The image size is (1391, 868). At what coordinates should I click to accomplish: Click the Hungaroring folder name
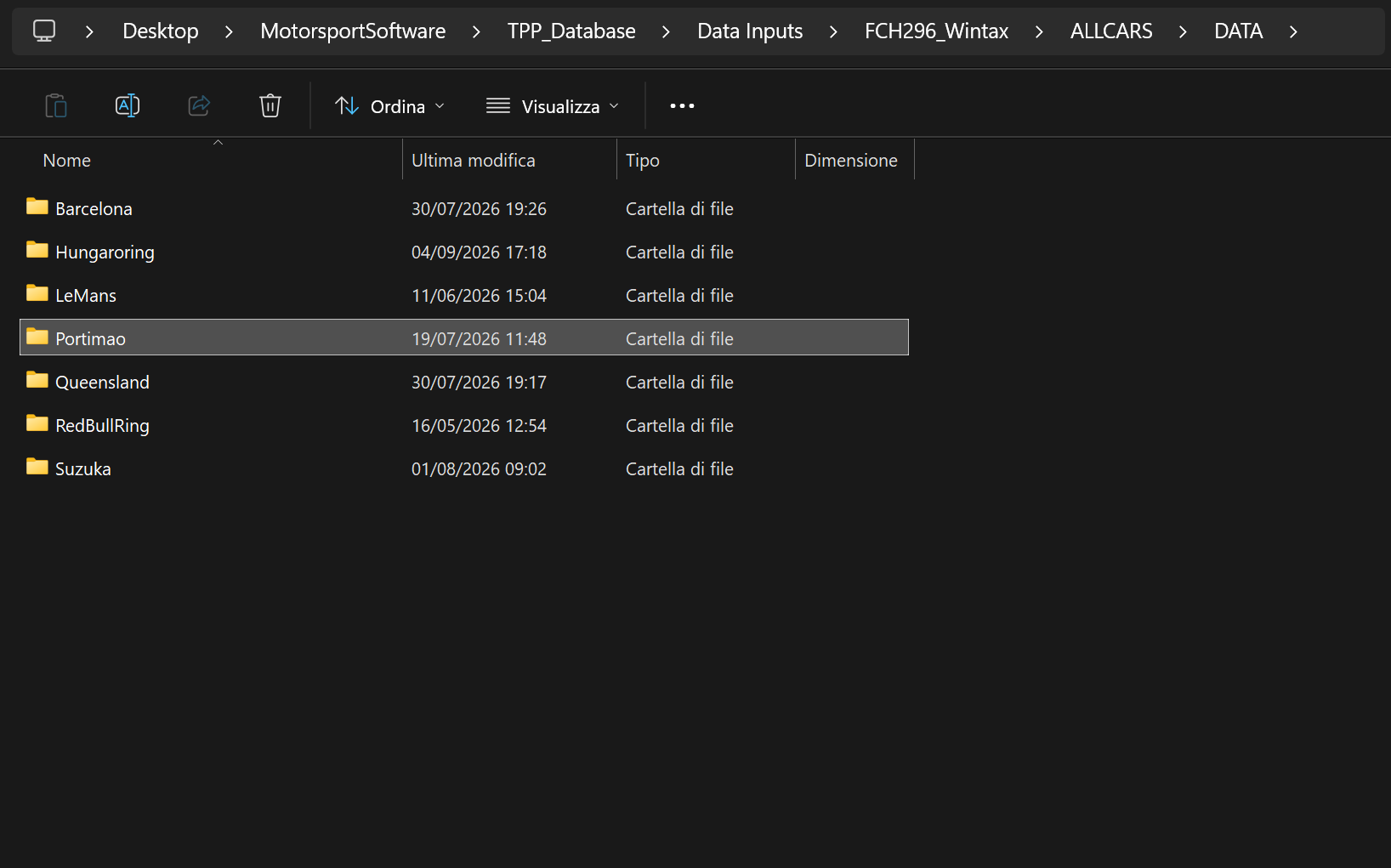105,252
